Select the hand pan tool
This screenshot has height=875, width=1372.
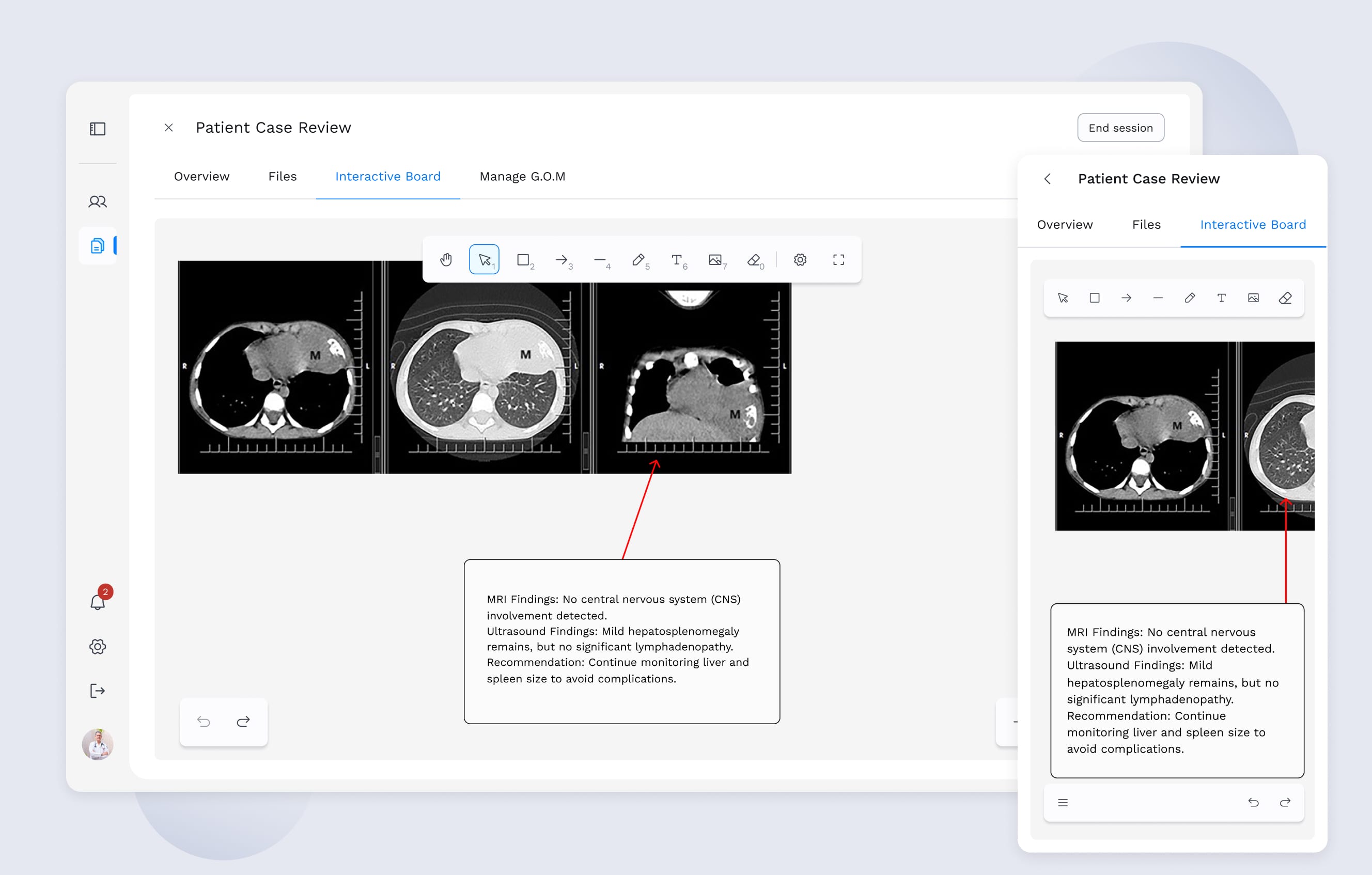point(446,260)
